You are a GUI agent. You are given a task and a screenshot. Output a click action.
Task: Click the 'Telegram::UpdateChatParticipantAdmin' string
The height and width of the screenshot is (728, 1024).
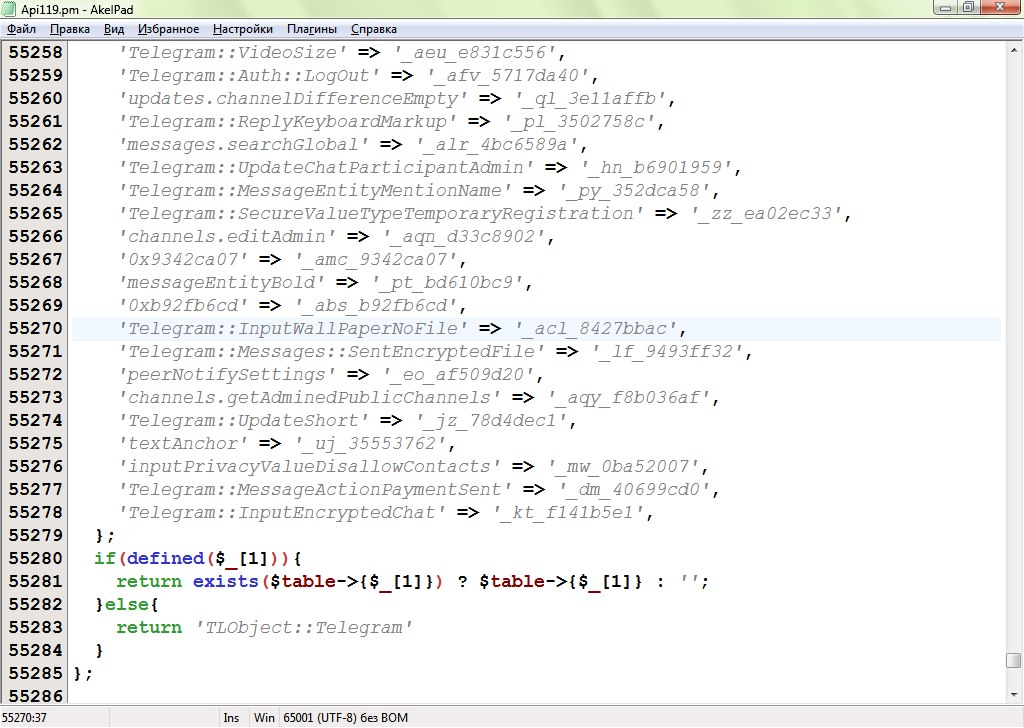(325, 167)
